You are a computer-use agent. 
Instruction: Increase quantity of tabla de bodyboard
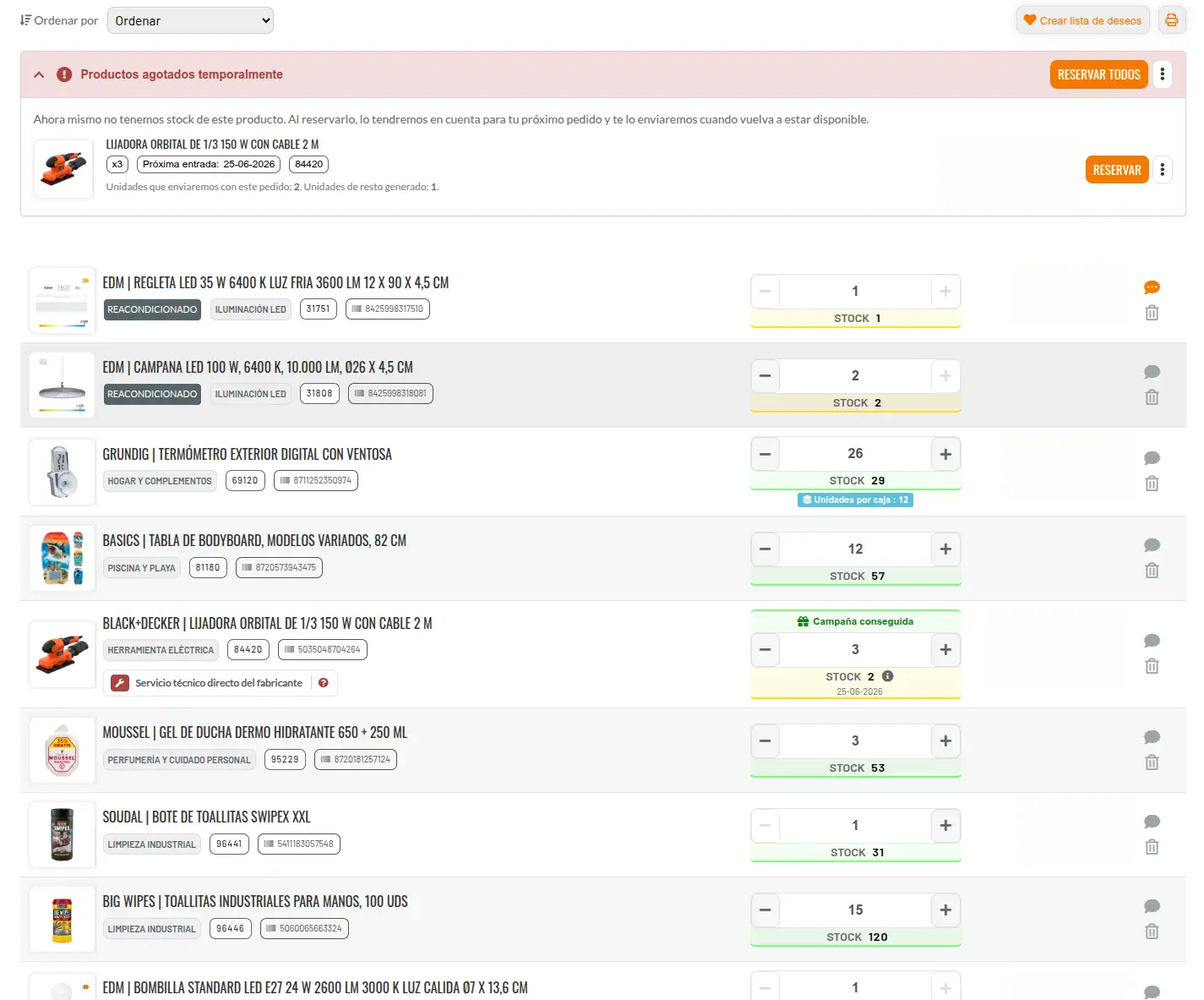click(945, 549)
